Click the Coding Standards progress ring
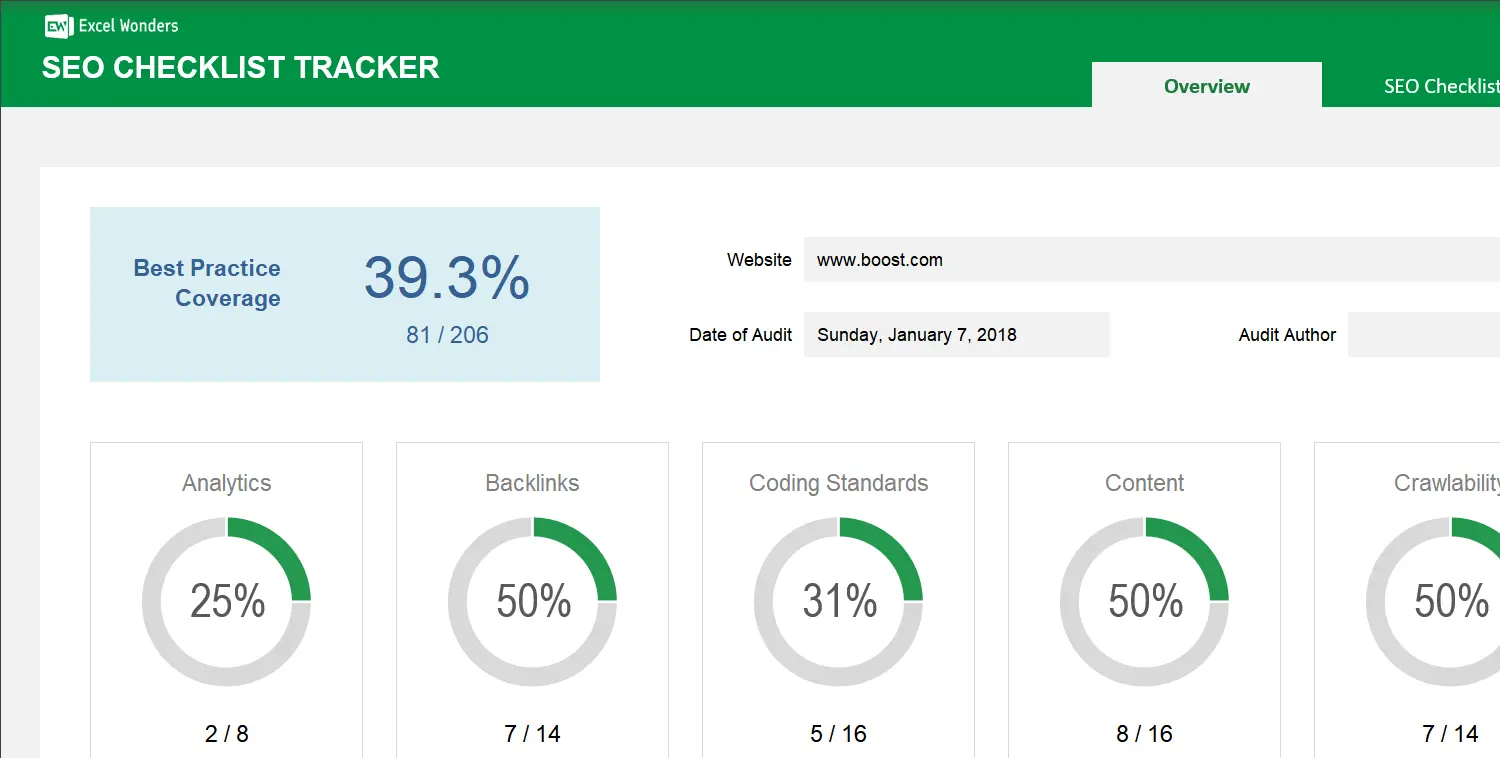The image size is (1500, 758). point(838,600)
